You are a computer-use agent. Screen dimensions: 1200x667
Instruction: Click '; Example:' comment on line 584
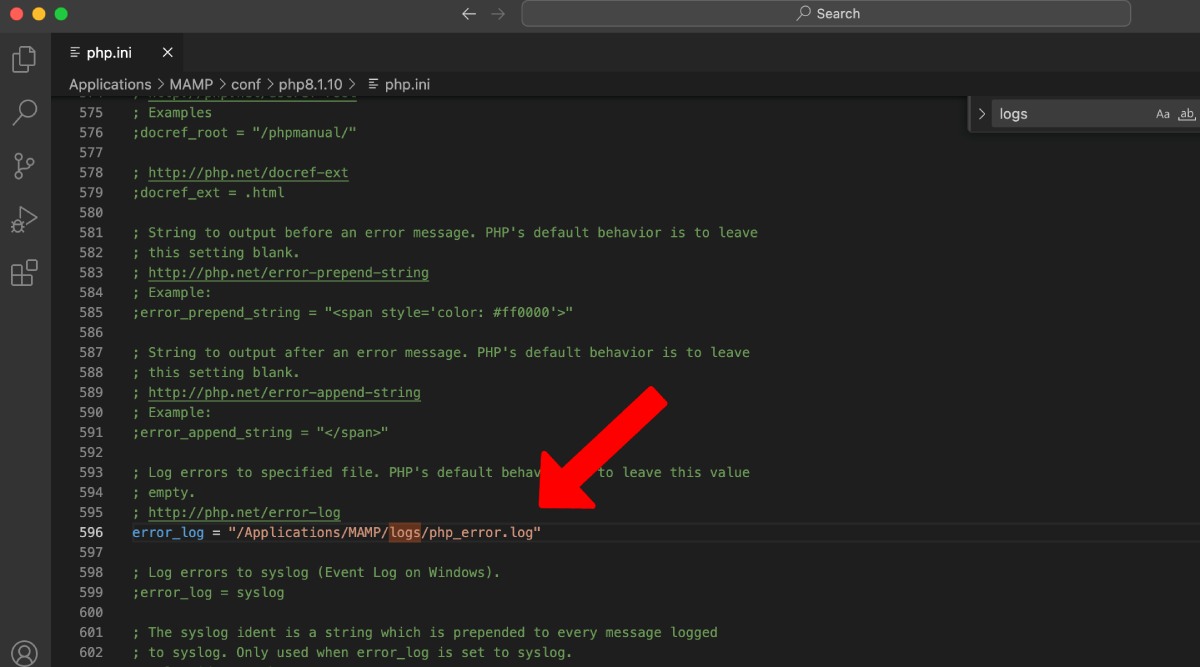point(172,292)
